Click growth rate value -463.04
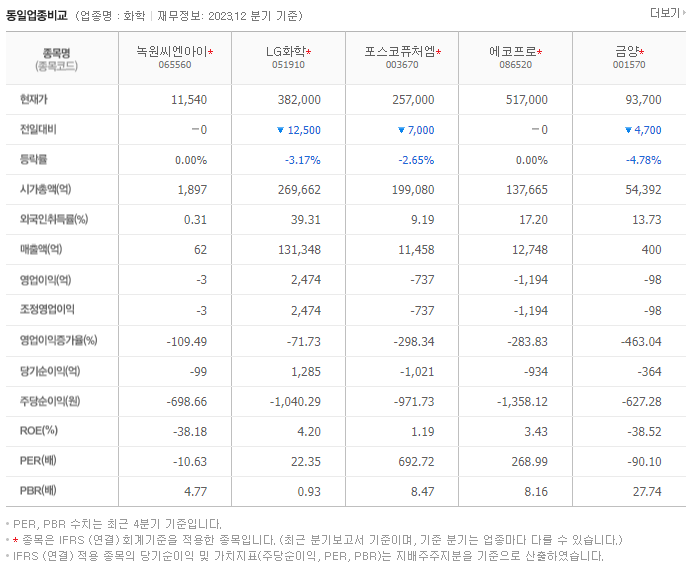Image resolution: width=692 pixels, height=571 pixels. pyautogui.click(x=641, y=342)
